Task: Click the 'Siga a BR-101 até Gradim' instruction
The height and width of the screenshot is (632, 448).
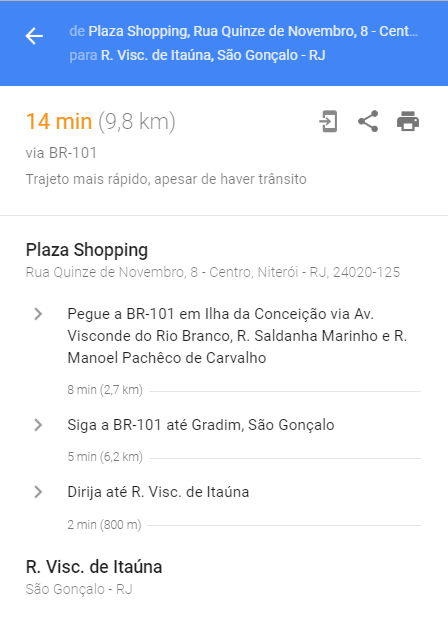Action: (201, 425)
